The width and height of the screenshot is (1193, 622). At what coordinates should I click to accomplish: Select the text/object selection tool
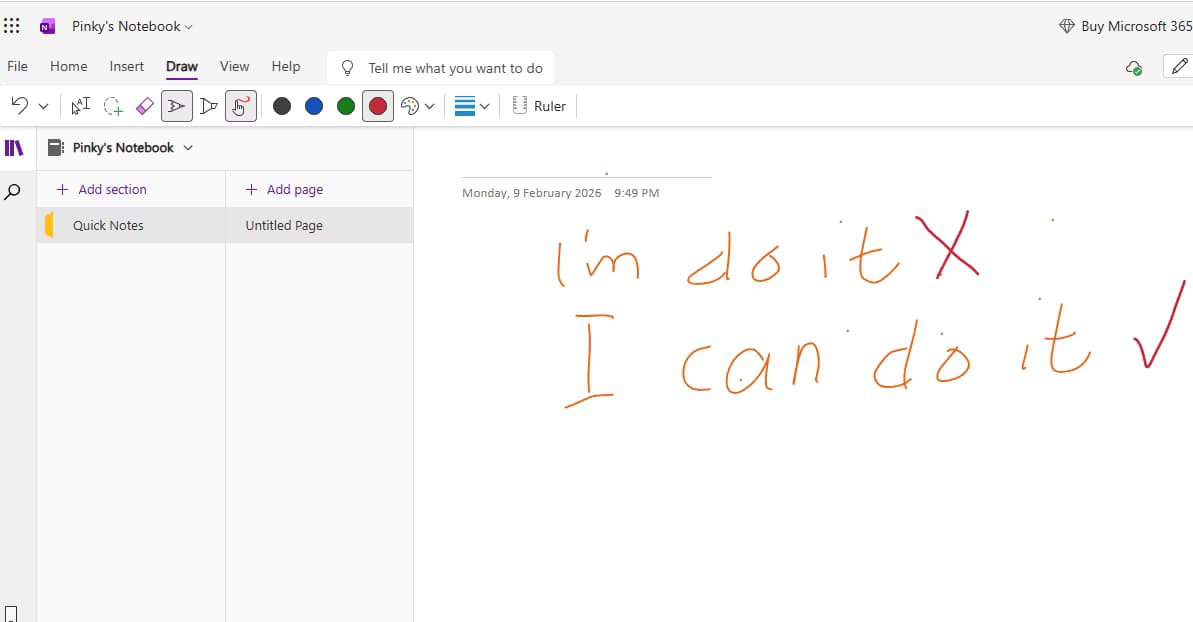coord(81,106)
